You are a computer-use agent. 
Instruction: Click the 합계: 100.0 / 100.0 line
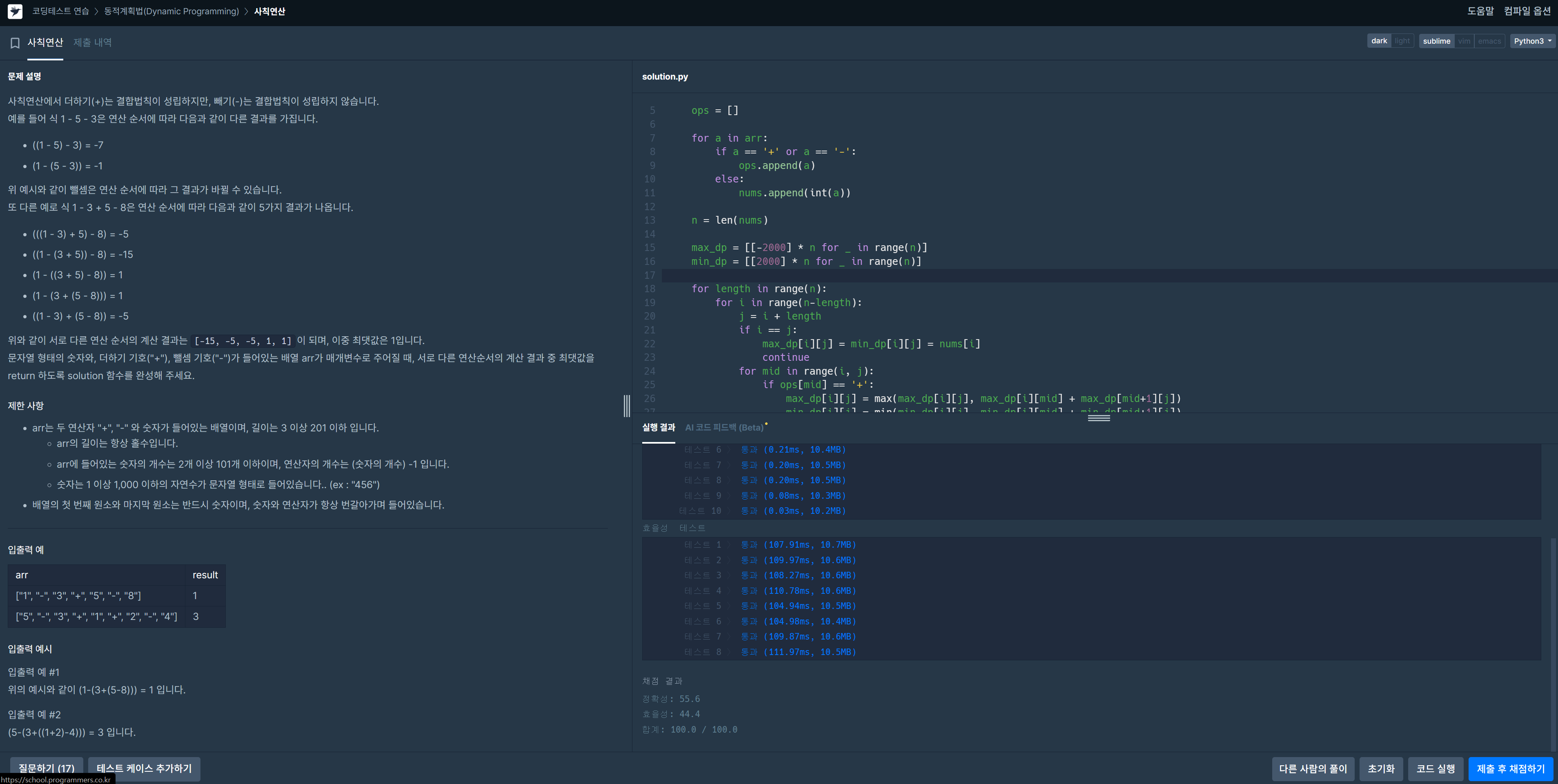tap(690, 730)
